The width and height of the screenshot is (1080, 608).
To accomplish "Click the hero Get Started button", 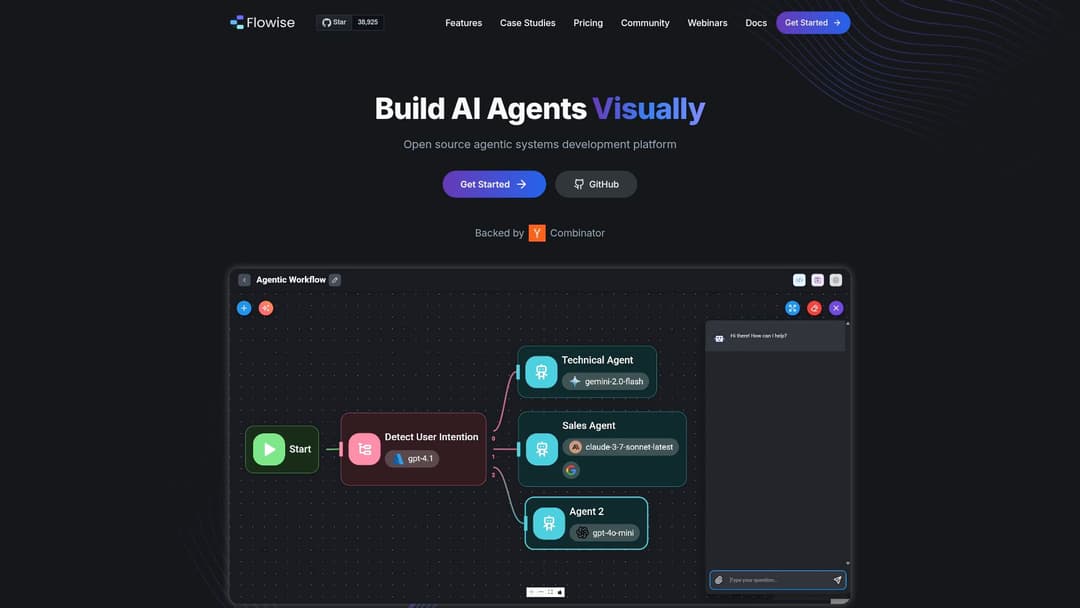I will point(494,184).
